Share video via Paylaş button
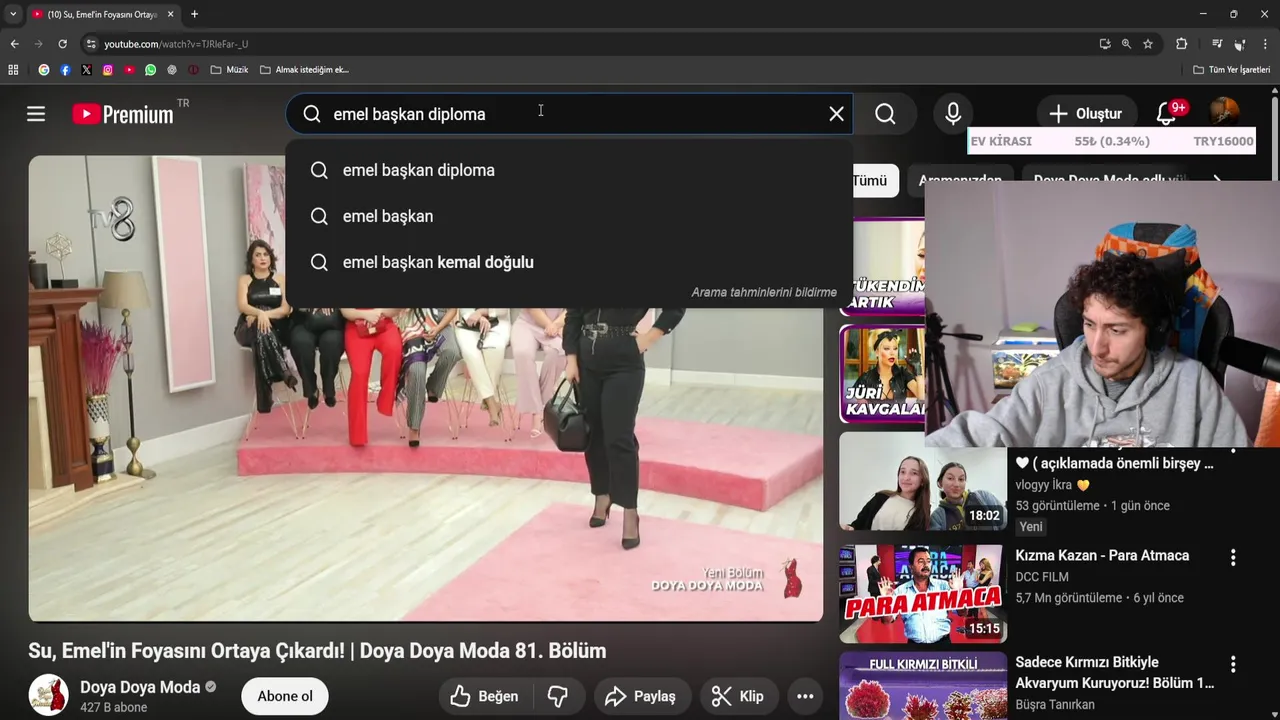The width and height of the screenshot is (1280, 720). (x=641, y=696)
